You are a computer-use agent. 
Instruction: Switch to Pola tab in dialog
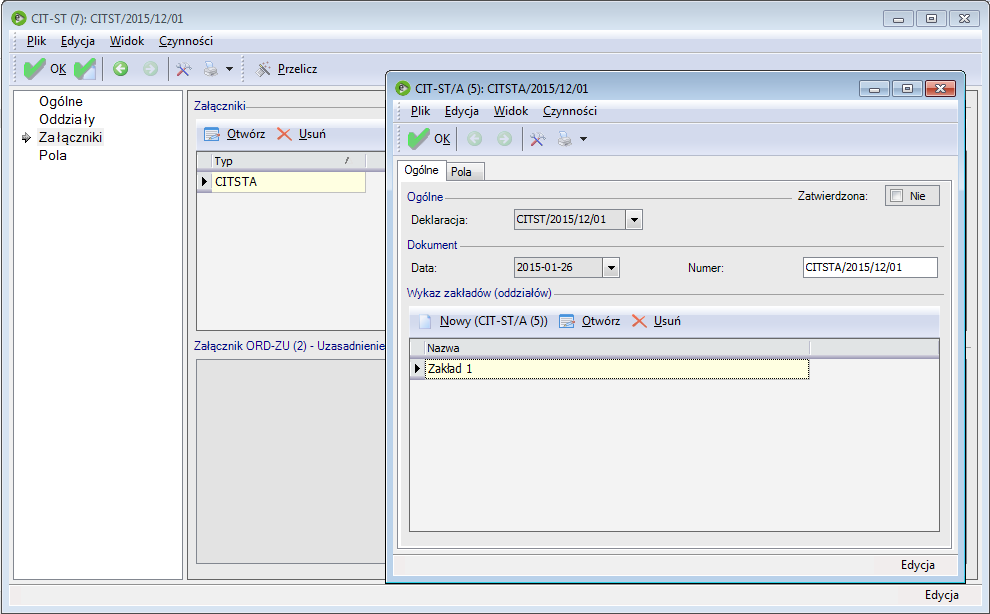465,172
